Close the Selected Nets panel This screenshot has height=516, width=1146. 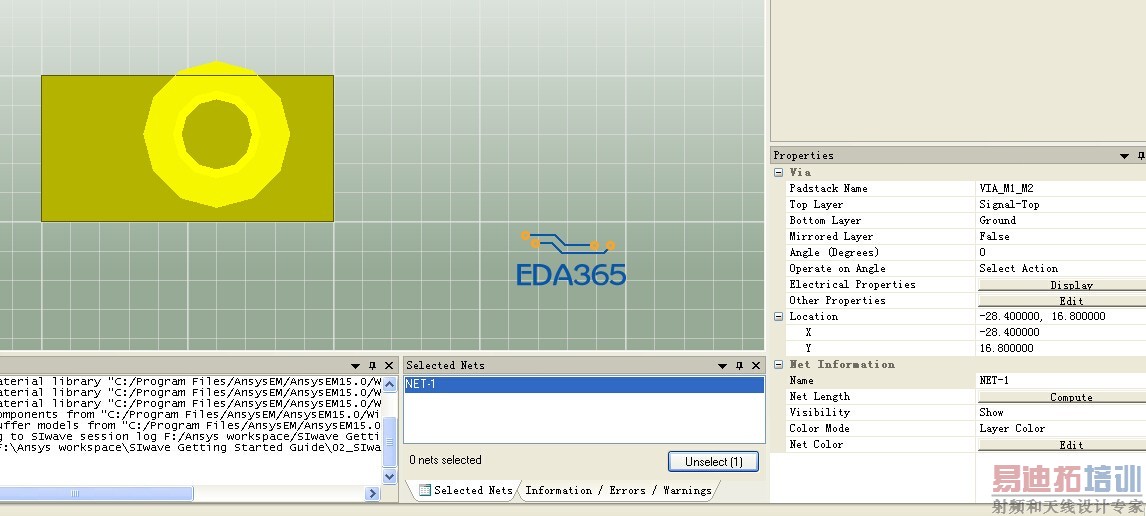(x=756, y=365)
